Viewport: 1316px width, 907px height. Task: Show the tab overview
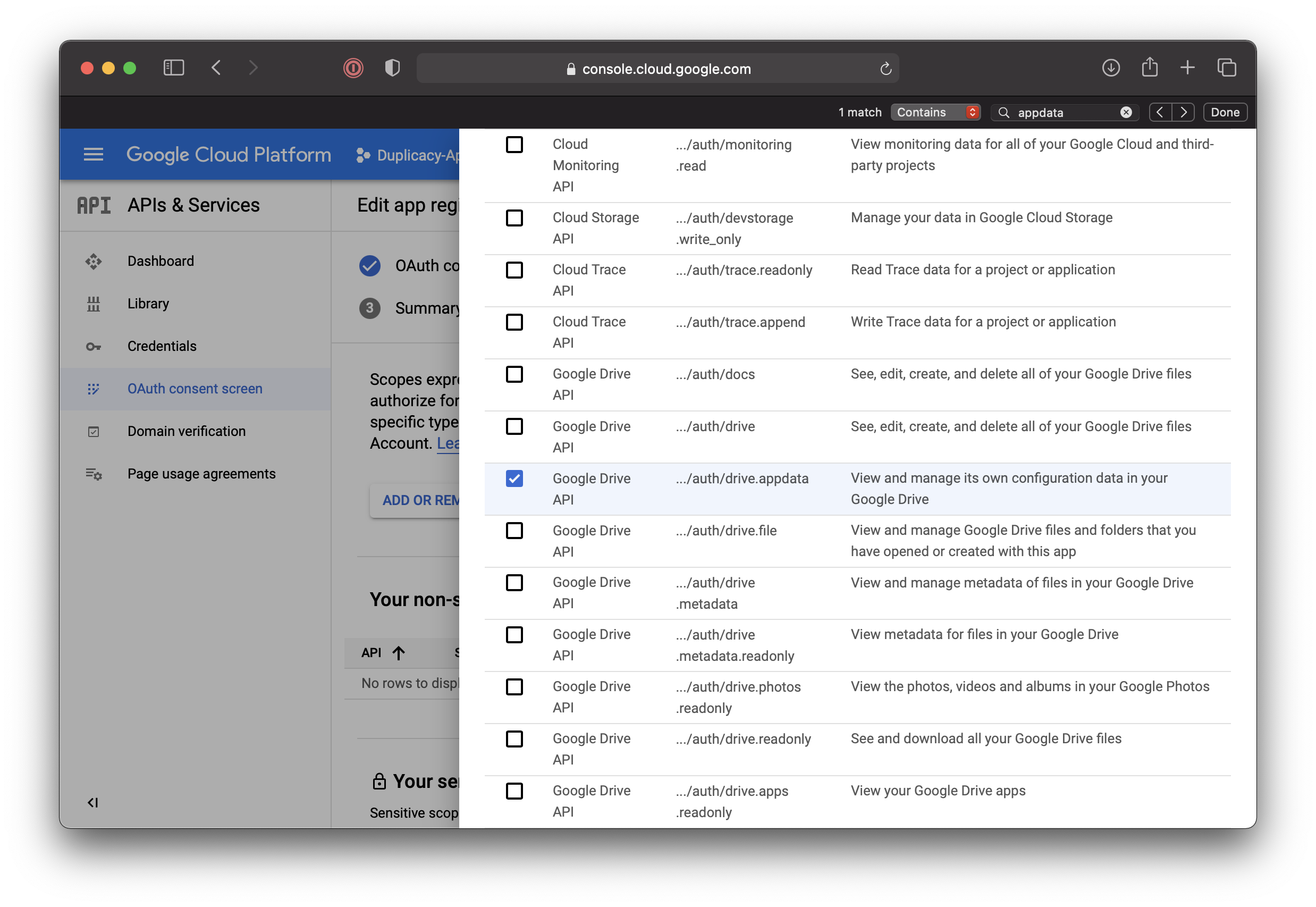coord(1226,68)
